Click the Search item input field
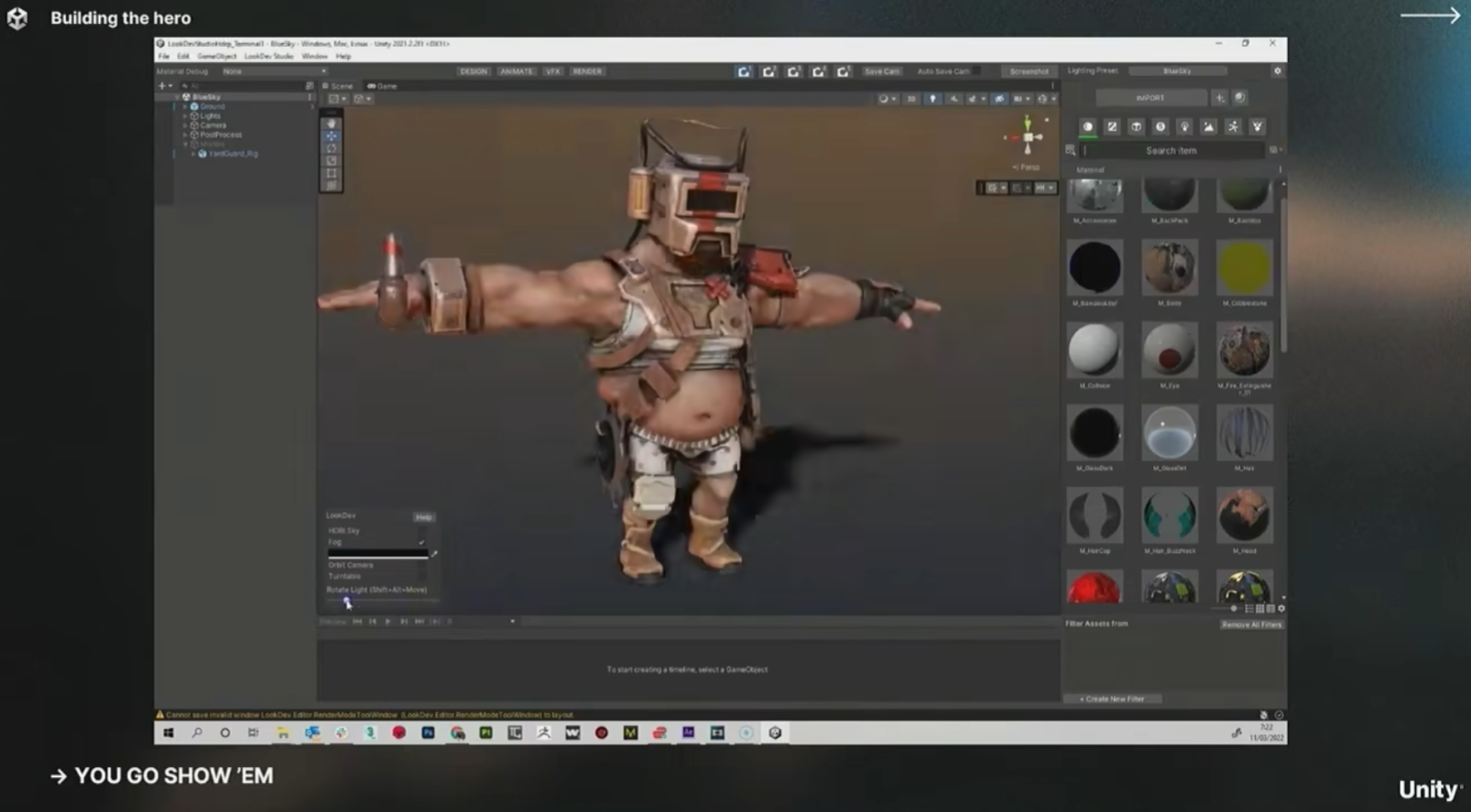 1172,150
